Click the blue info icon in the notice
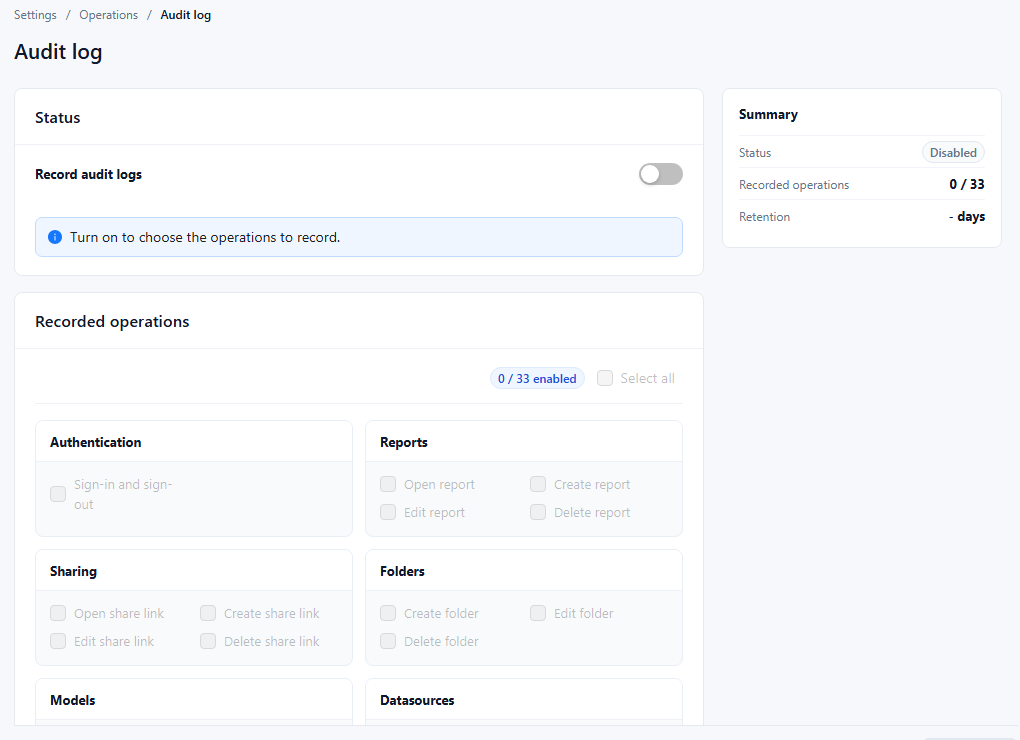 55,237
